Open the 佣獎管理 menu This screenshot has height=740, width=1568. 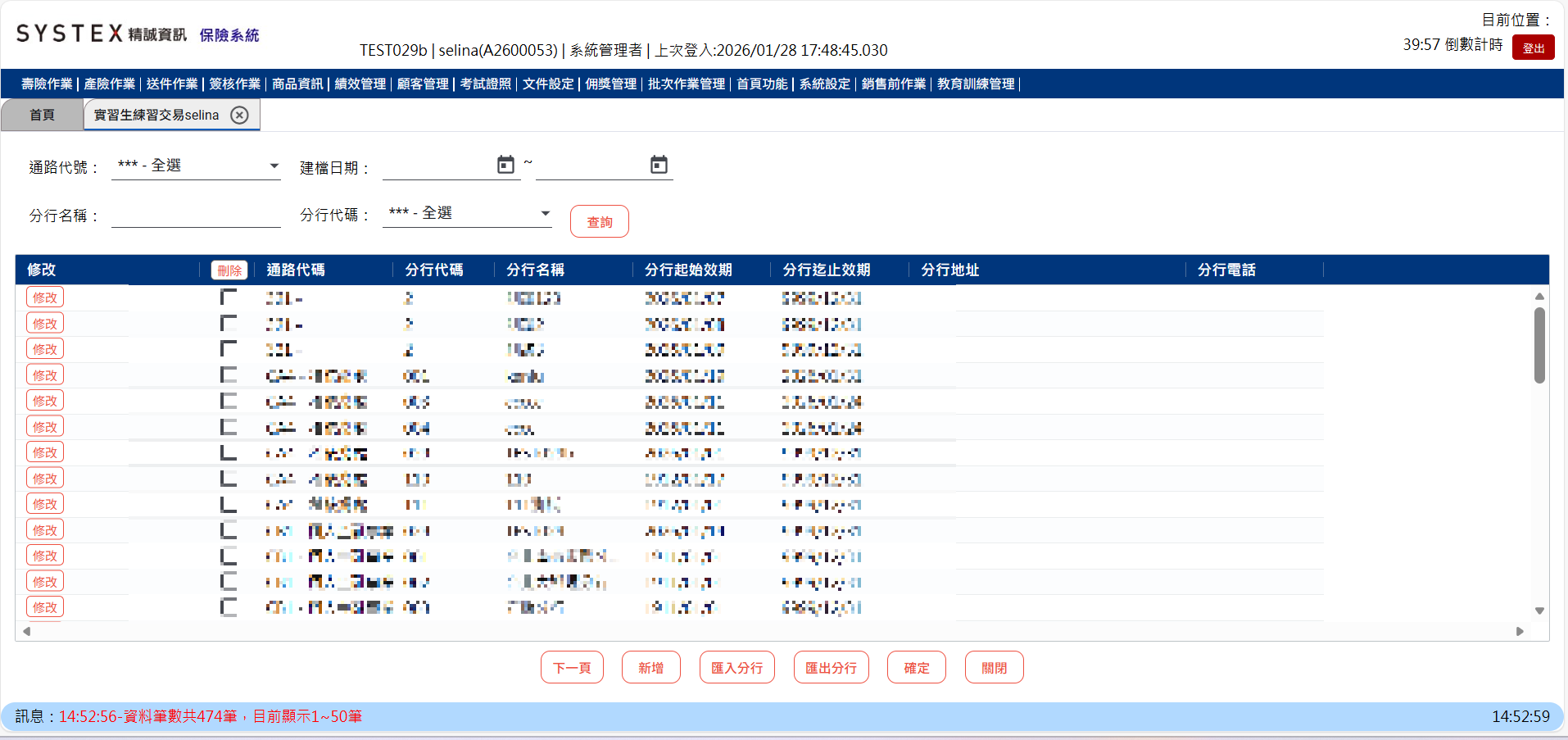pos(611,84)
